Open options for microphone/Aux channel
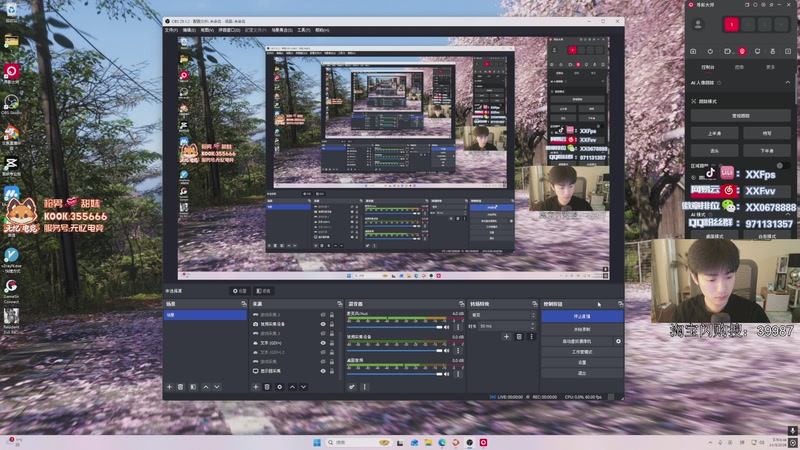Screen dimensions: 800x450 click(x=458, y=327)
